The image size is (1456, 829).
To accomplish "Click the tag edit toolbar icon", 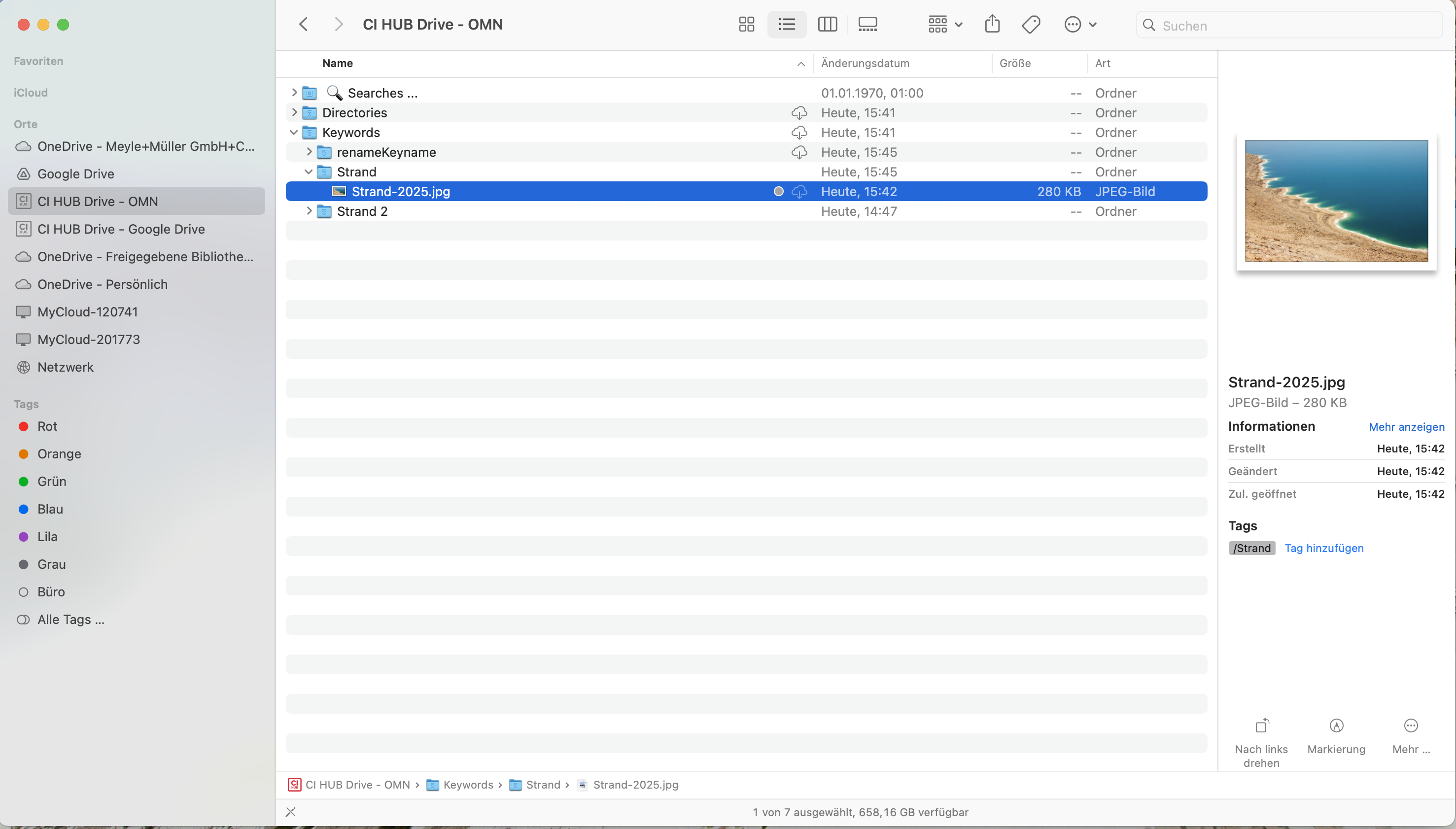I will tap(1031, 25).
